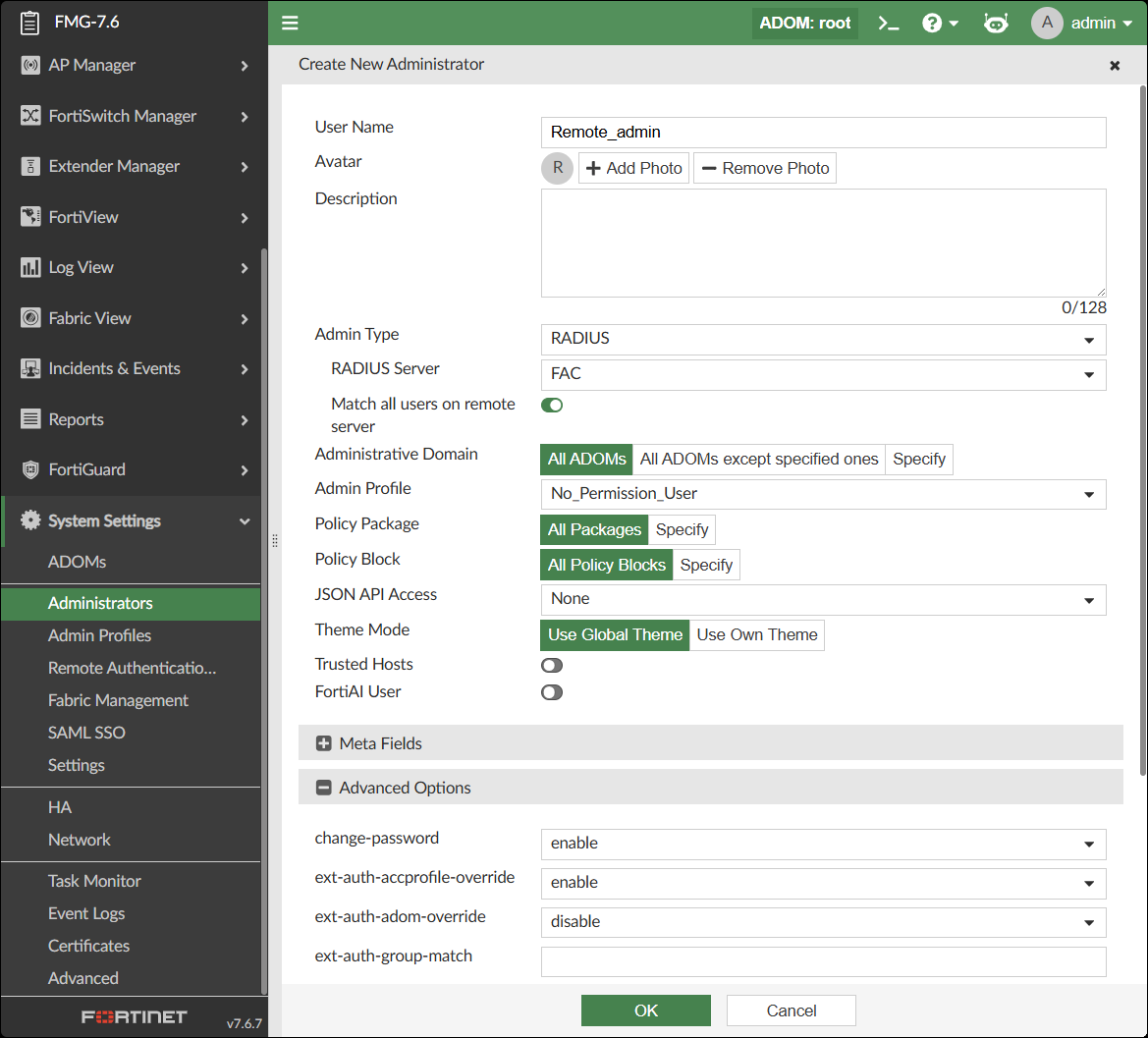1148x1038 pixels.
Task: Open the Admin Type dropdown
Action: [823, 340]
